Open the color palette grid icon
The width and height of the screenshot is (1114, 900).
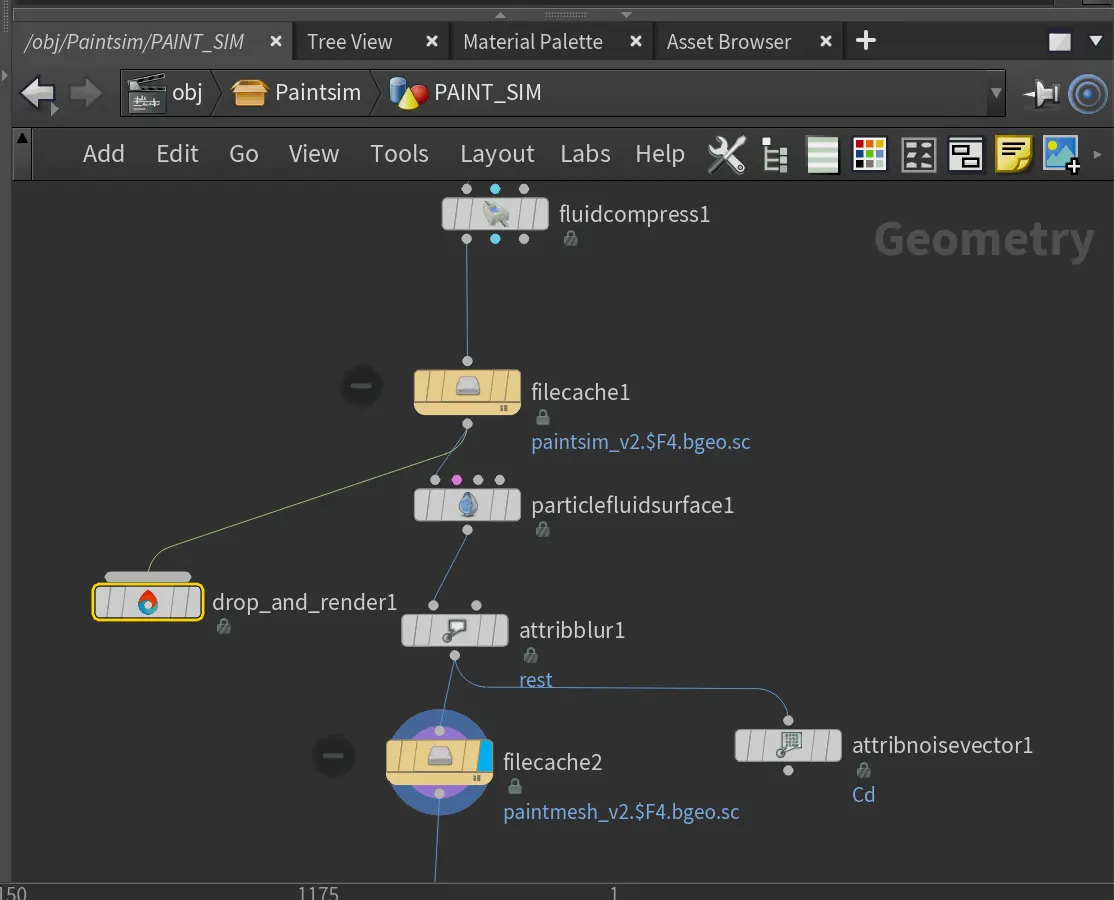pyautogui.click(x=869, y=155)
